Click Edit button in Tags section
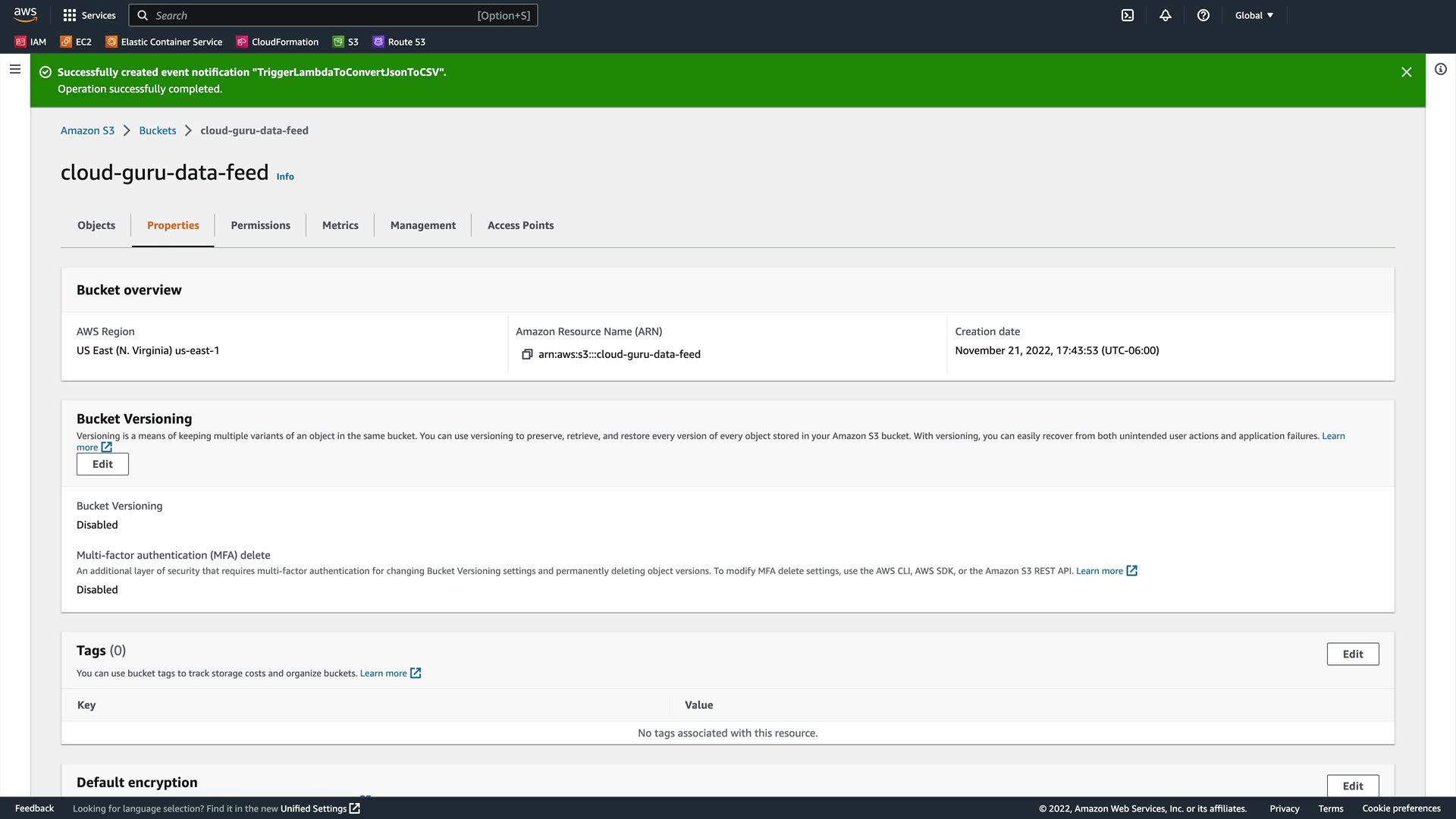This screenshot has height=819, width=1456. click(1352, 654)
